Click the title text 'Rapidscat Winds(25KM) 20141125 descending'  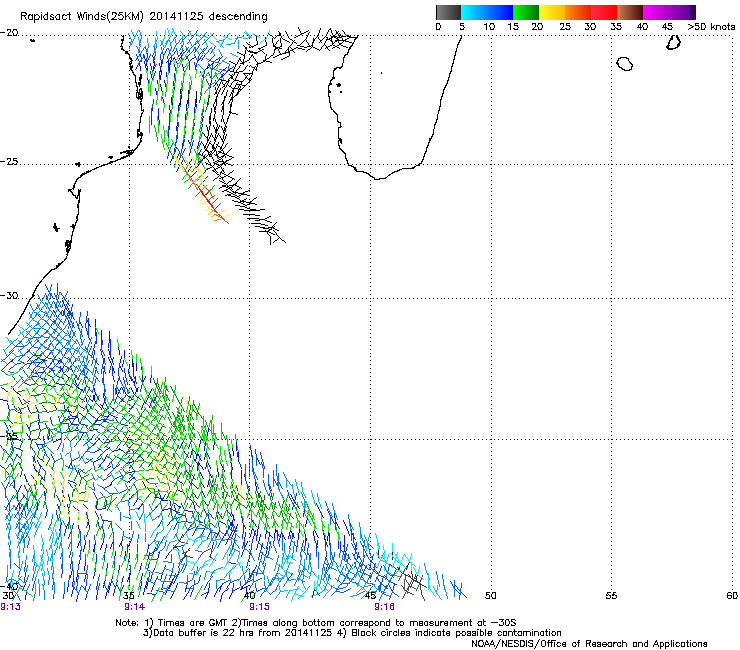[x=143, y=17]
